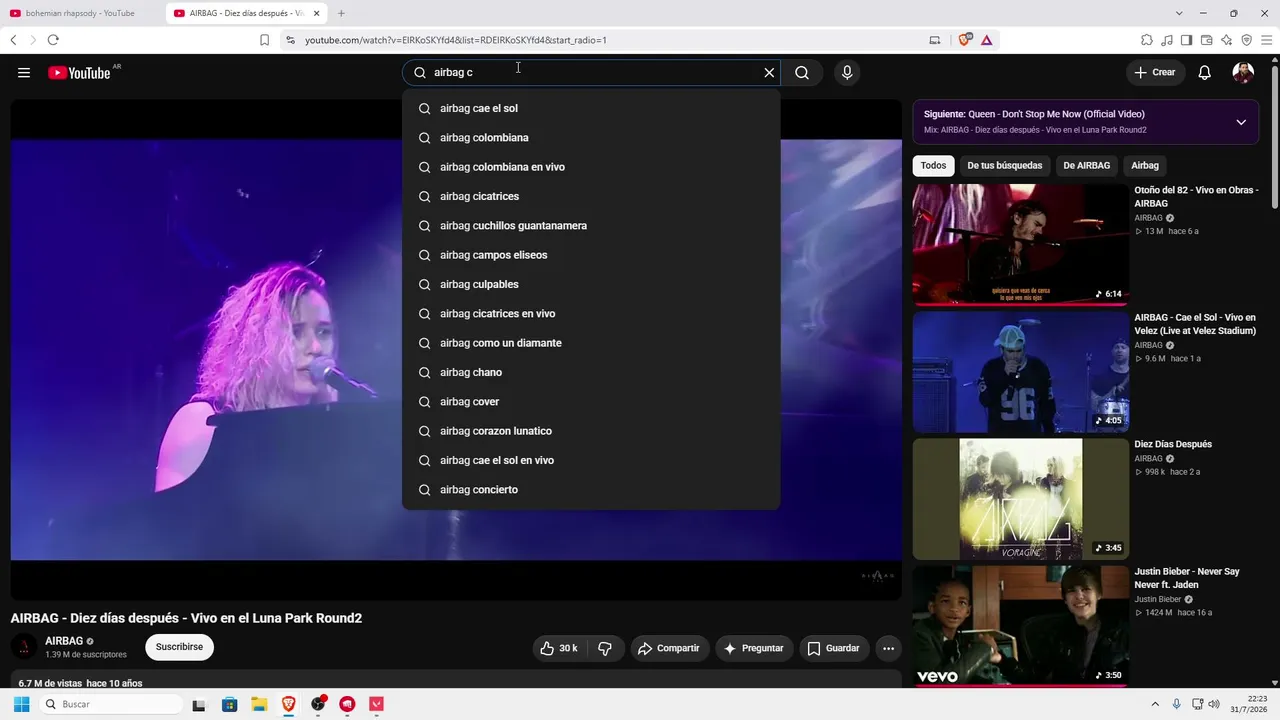Switch to the bohemian rhapsody tab
1280x720 pixels.
80,13
